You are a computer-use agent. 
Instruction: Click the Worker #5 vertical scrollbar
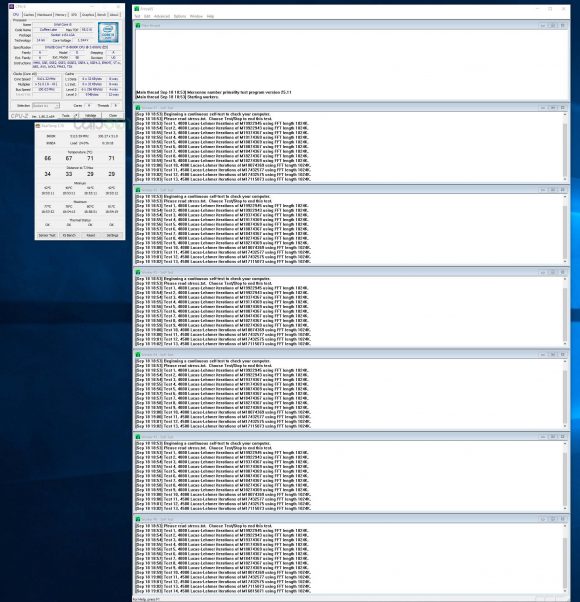point(565,476)
